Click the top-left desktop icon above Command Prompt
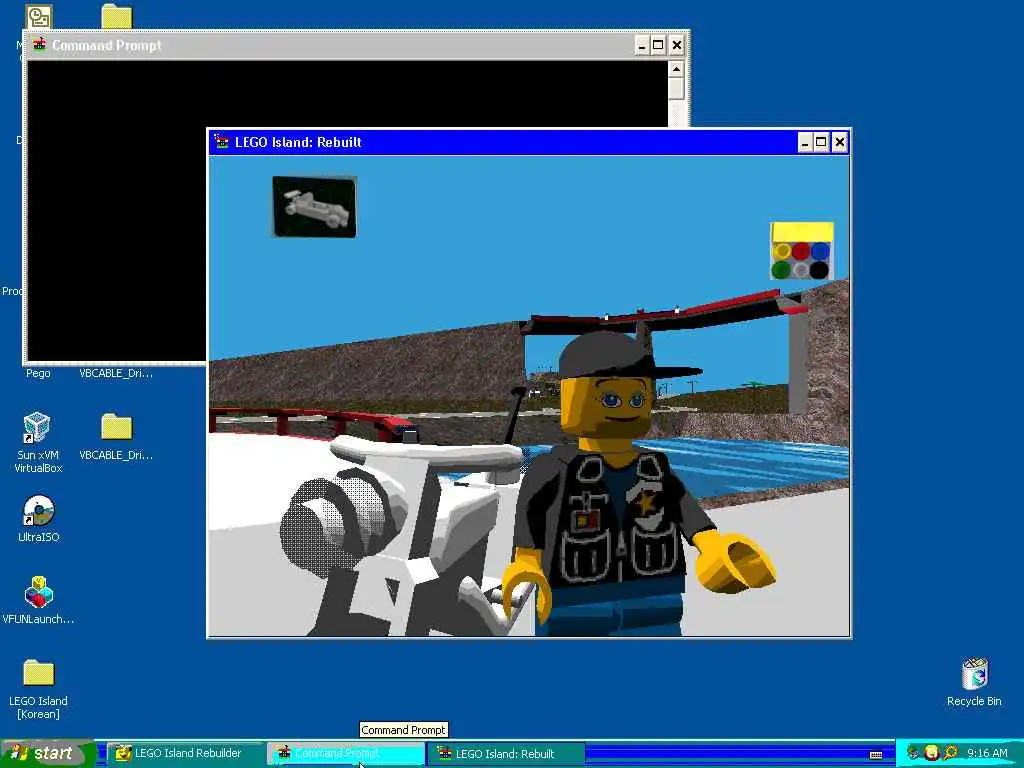 tap(39, 17)
